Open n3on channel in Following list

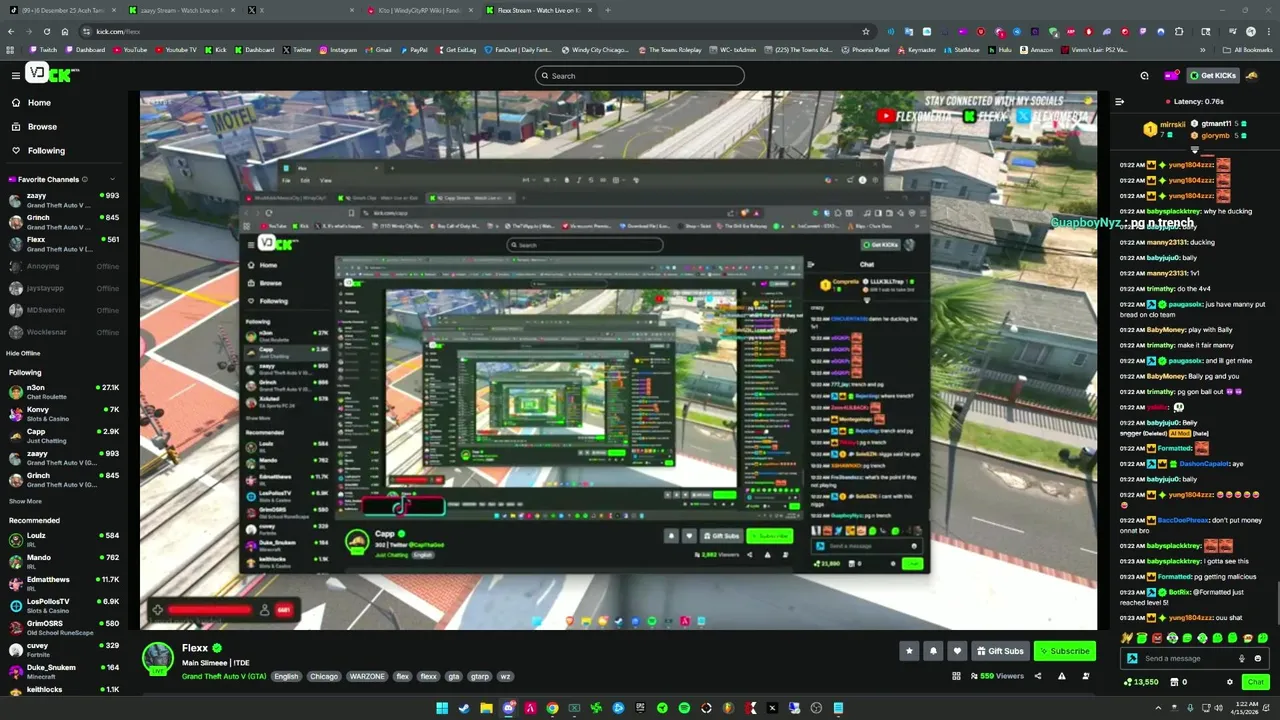pos(62,392)
